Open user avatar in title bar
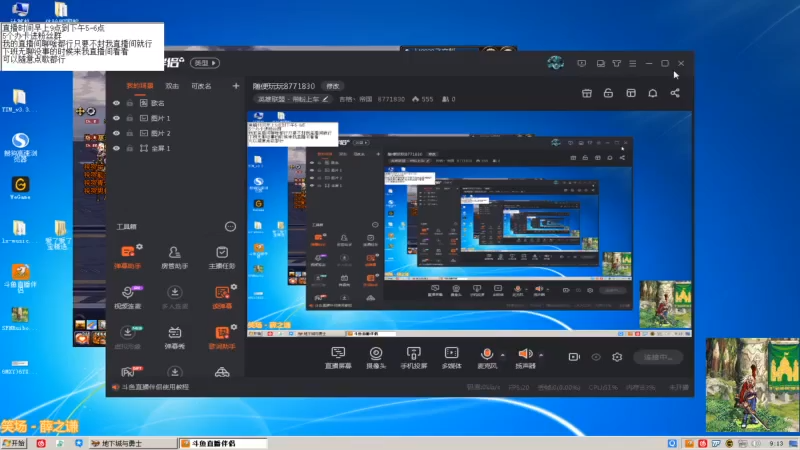Screen dimensions: 800x450 (x=556, y=63)
